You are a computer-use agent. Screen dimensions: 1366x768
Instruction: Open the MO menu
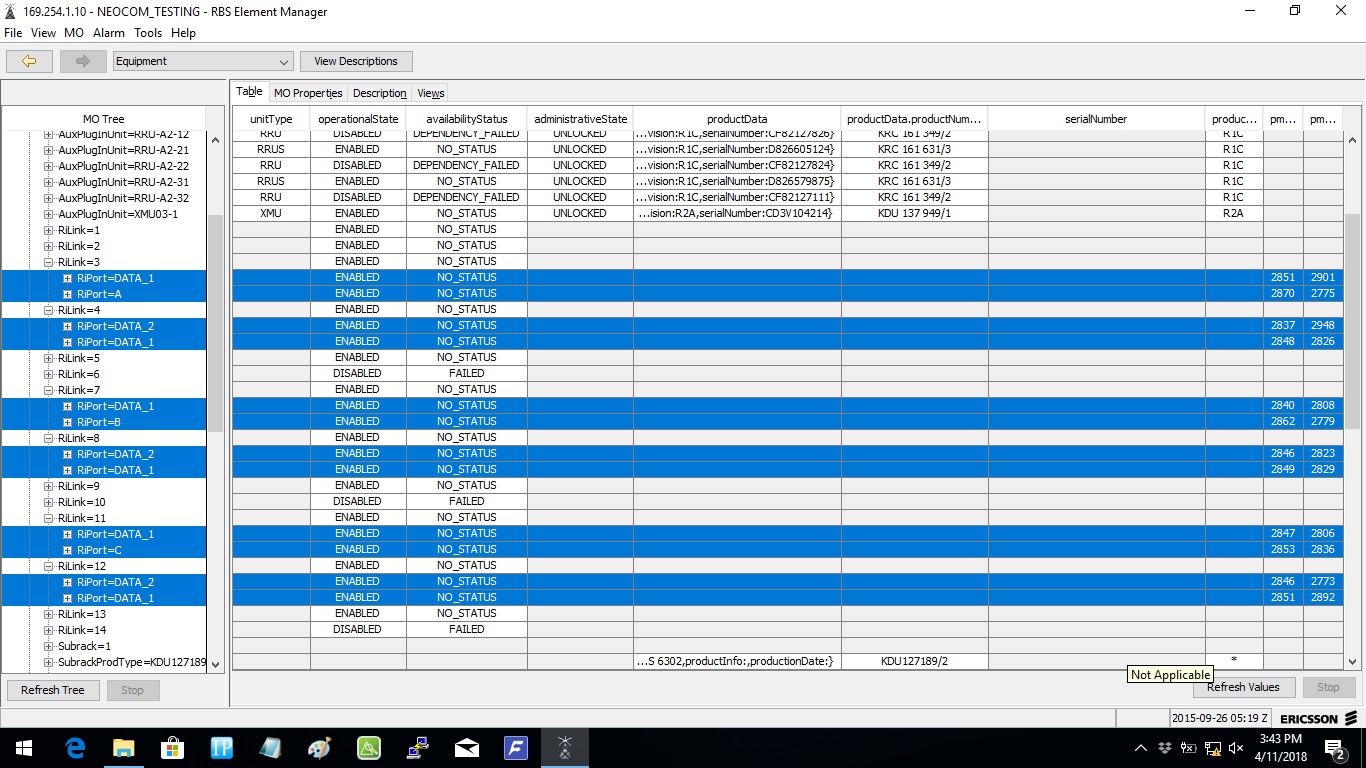[x=74, y=33]
